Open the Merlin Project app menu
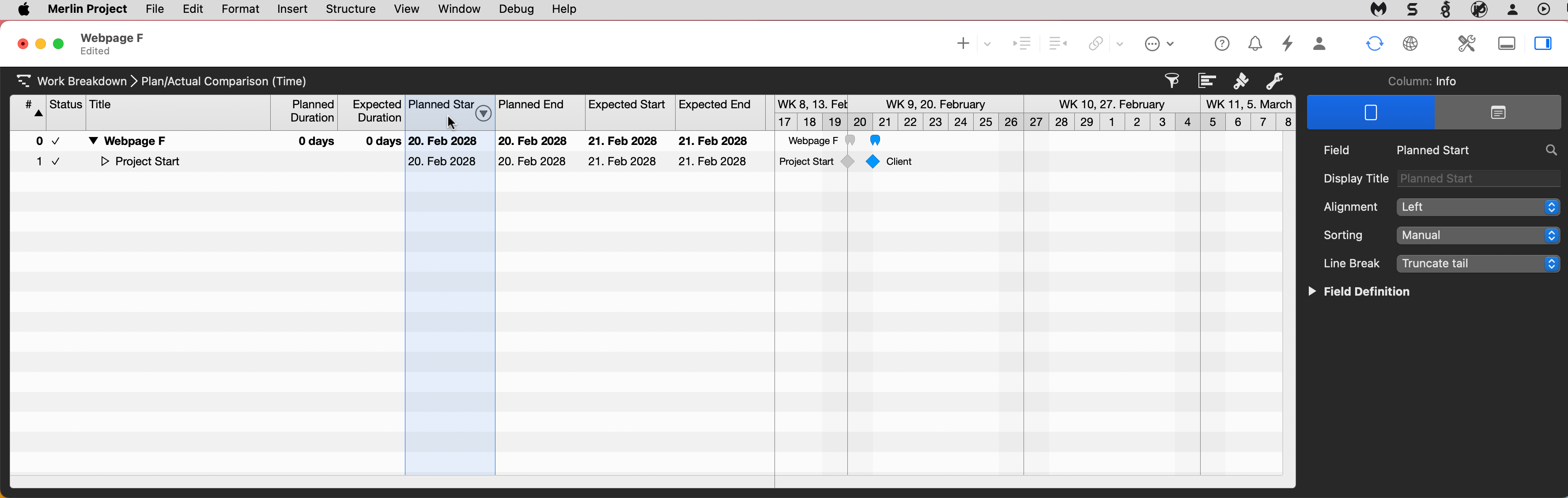Image resolution: width=1568 pixels, height=498 pixels. (87, 9)
